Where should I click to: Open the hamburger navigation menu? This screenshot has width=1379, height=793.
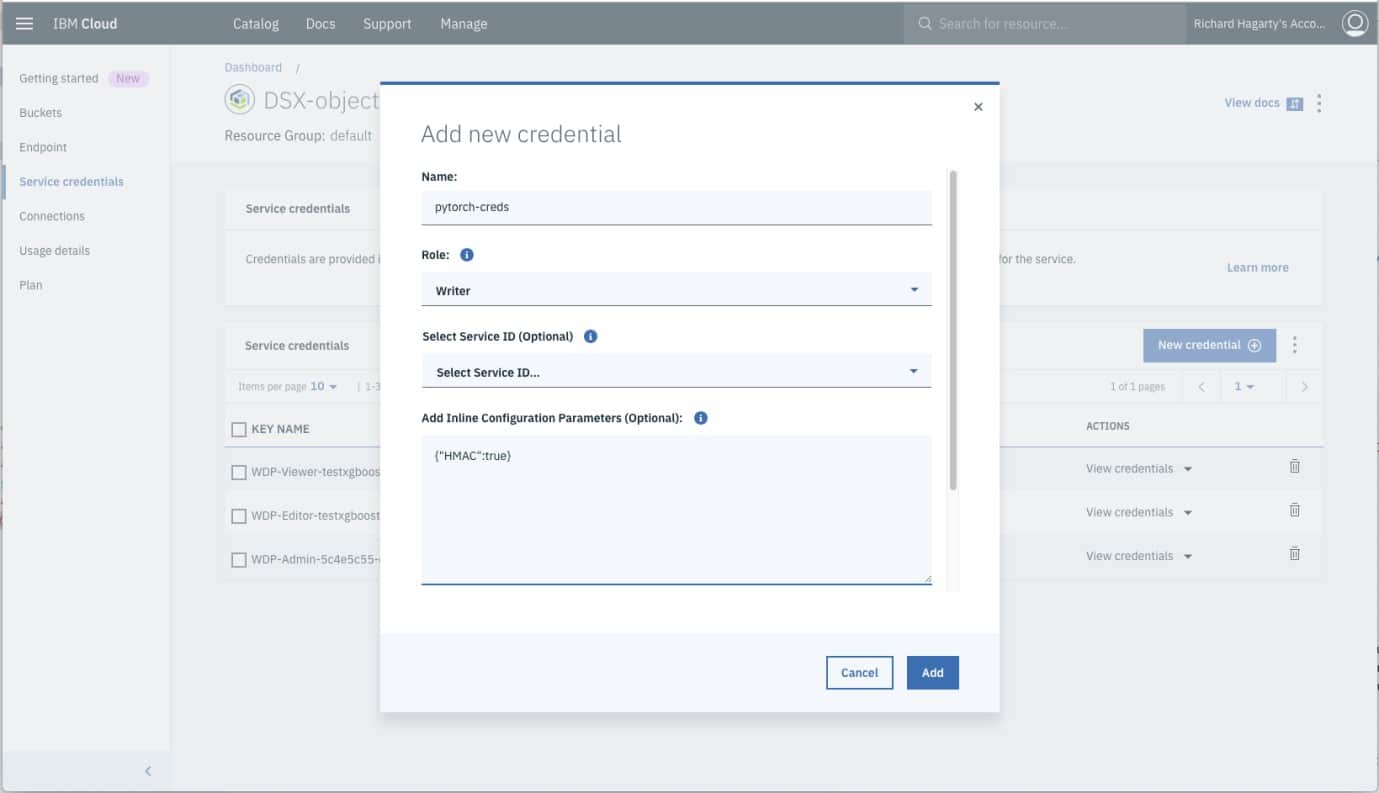coord(25,23)
